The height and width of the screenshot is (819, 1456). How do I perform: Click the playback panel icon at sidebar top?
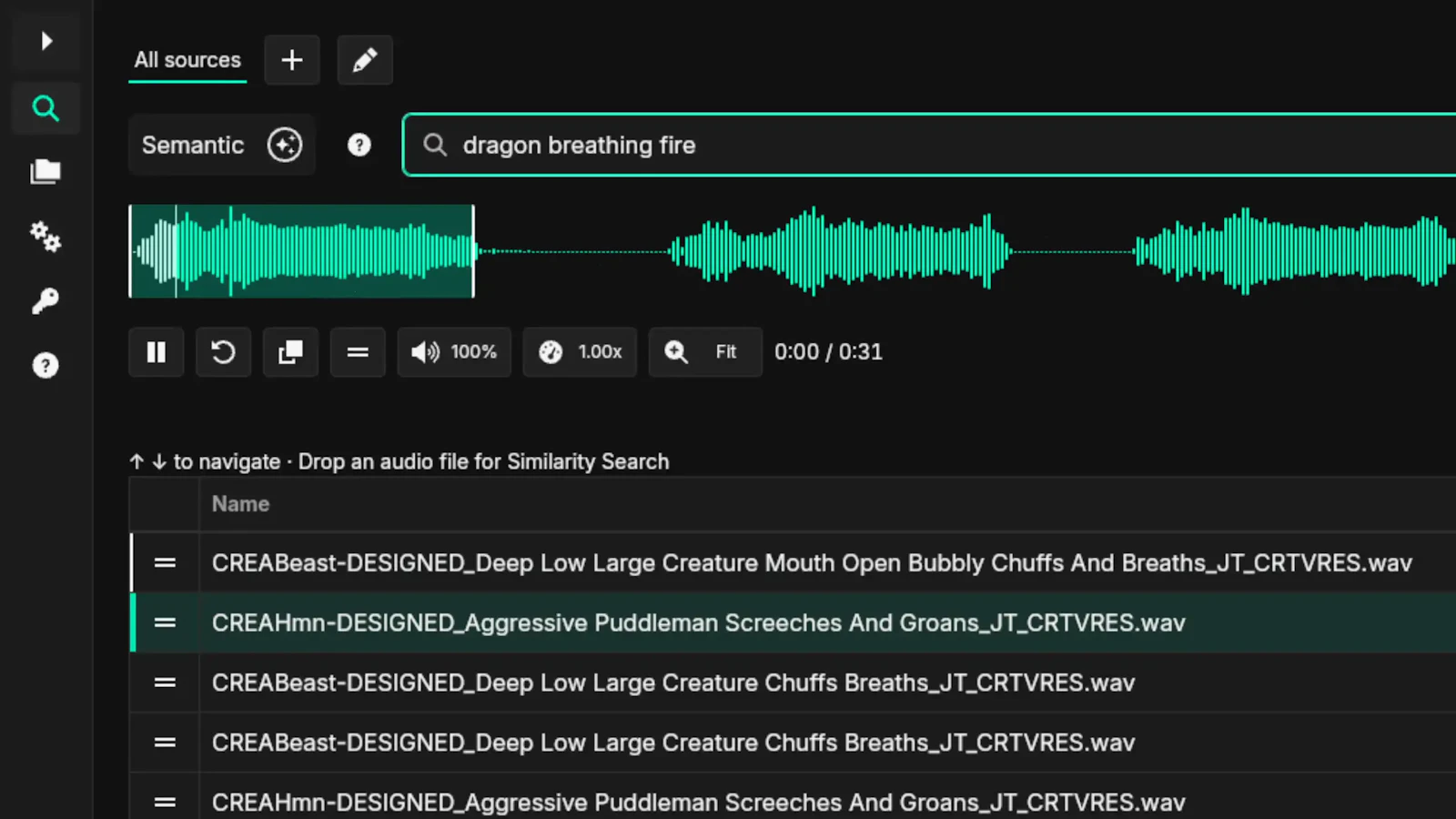(45, 40)
